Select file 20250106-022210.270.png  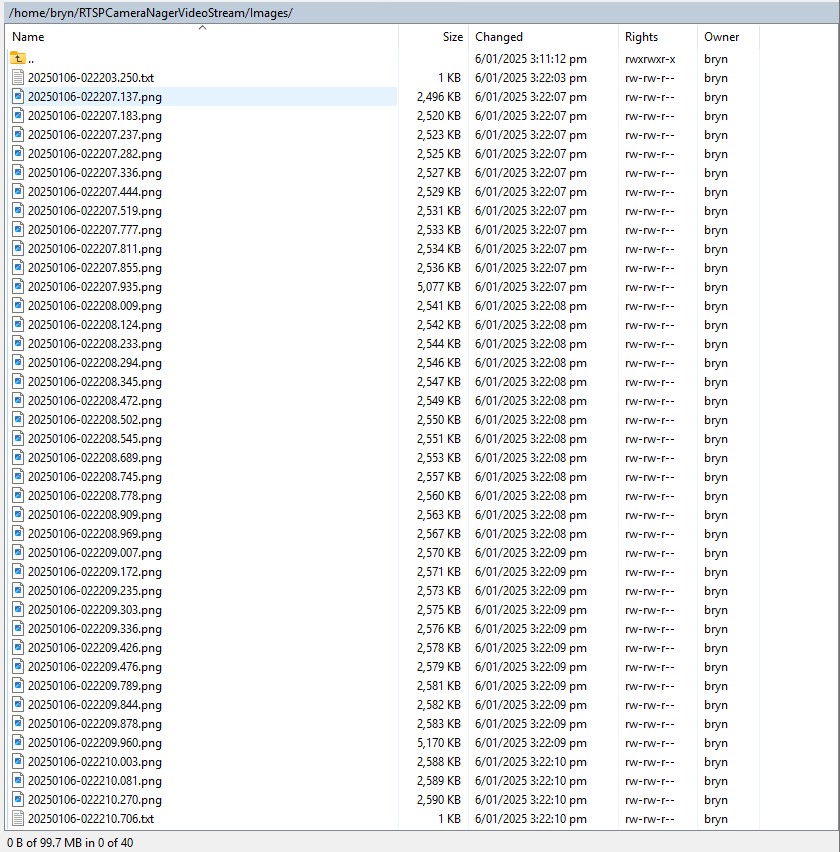(x=94, y=800)
